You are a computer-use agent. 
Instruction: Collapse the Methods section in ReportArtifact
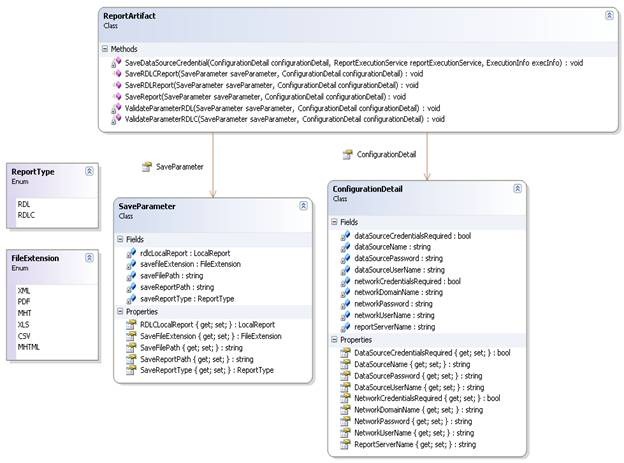[x=107, y=48]
